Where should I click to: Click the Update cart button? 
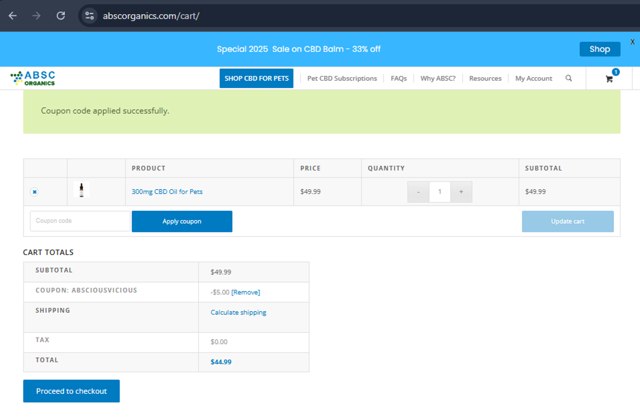pos(568,221)
